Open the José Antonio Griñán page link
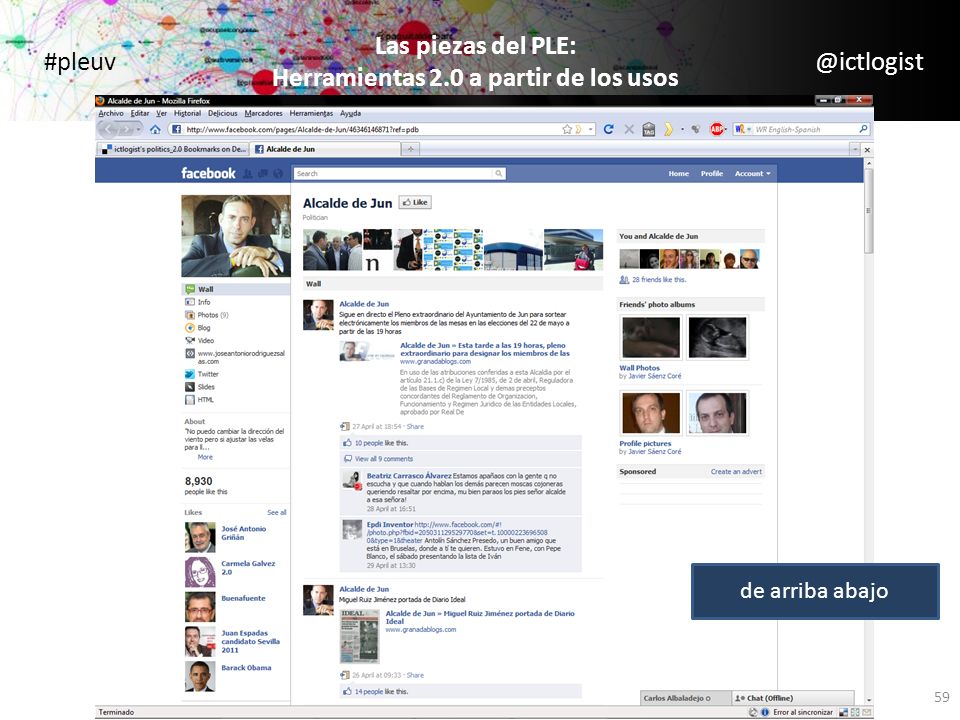This screenshot has height=720, width=960. (244, 533)
